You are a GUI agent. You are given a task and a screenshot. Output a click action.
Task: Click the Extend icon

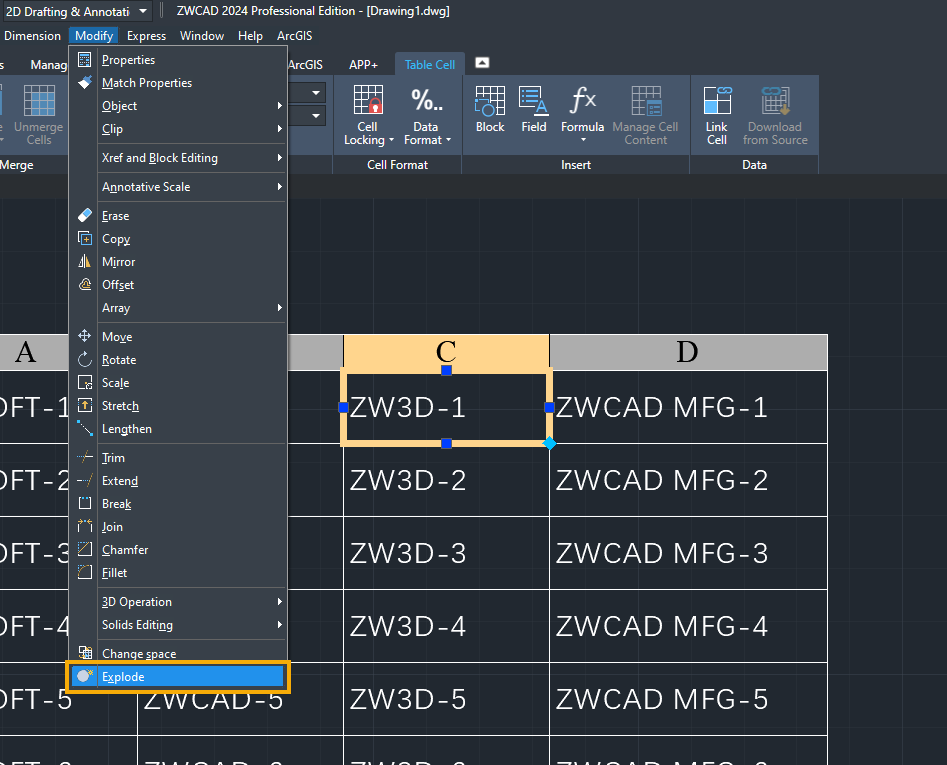(85, 480)
